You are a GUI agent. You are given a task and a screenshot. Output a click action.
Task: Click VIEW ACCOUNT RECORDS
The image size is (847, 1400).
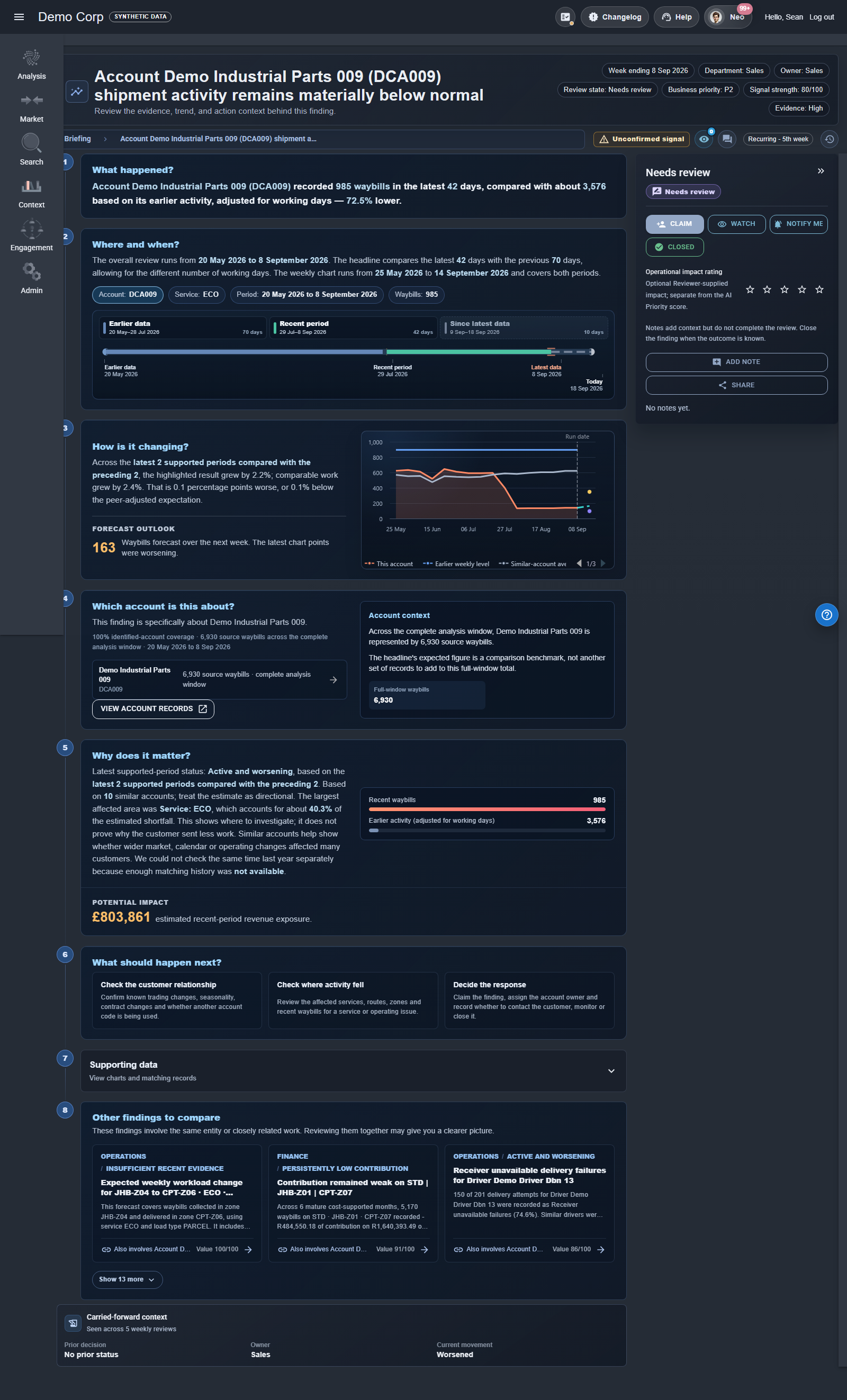coord(153,708)
